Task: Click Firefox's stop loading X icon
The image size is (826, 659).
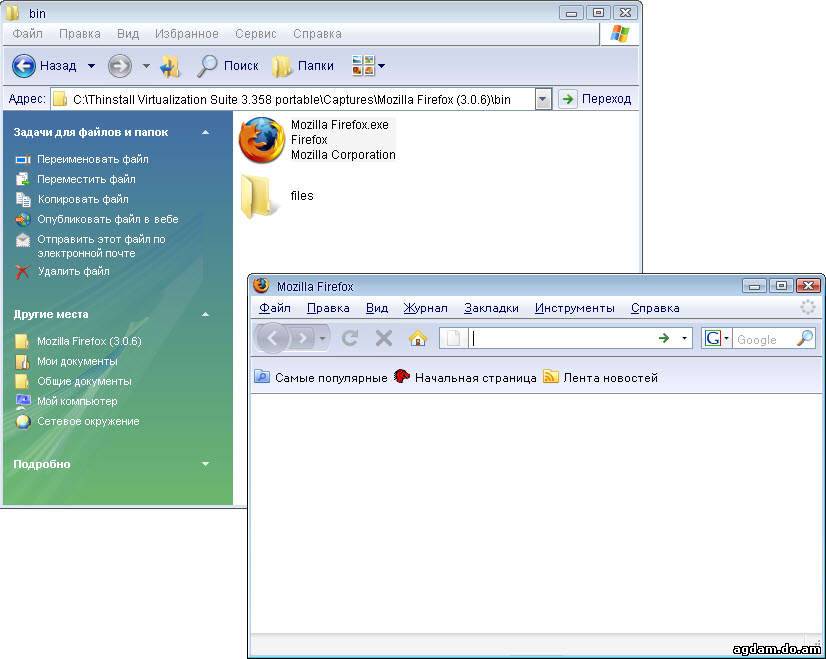Action: tap(384, 338)
